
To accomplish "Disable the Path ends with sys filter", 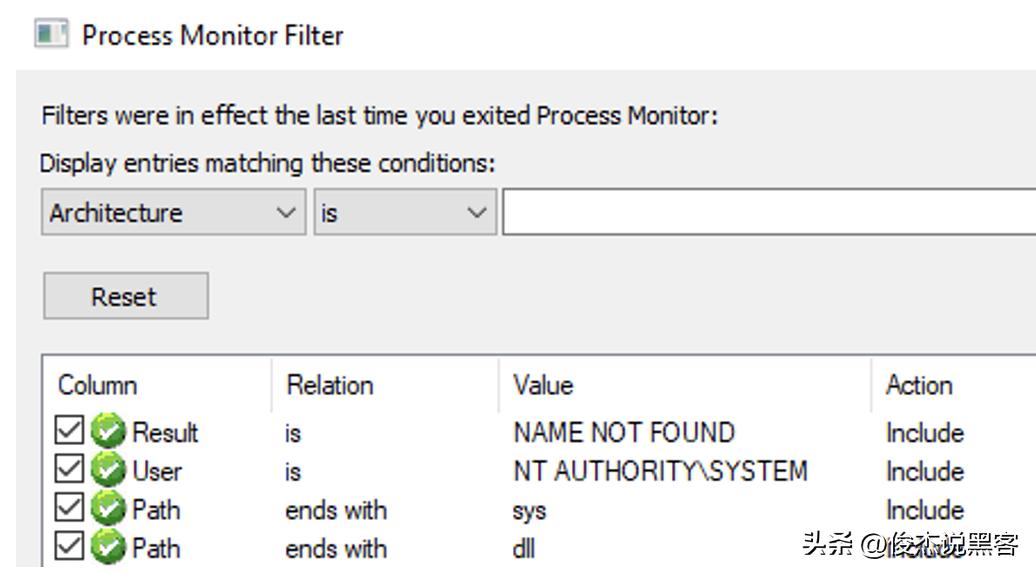I will coord(69,509).
